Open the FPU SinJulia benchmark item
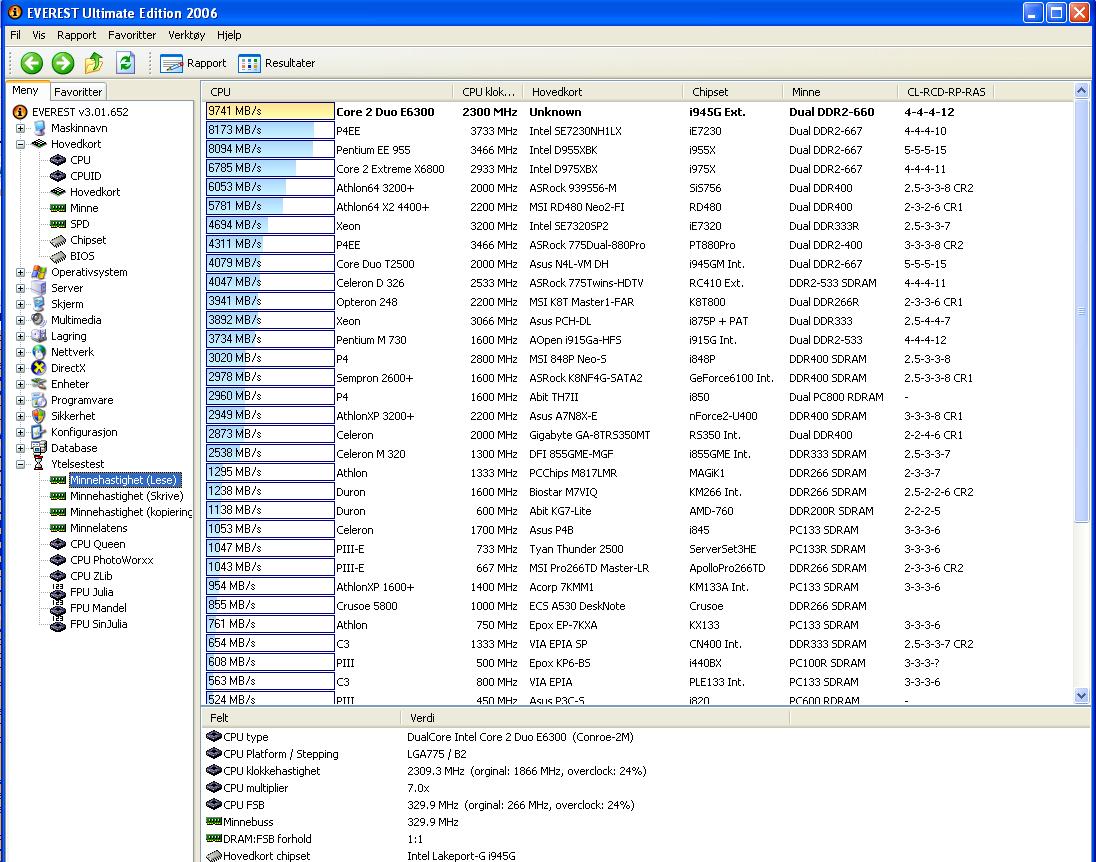The image size is (1096, 862). pyautogui.click(x=99, y=624)
